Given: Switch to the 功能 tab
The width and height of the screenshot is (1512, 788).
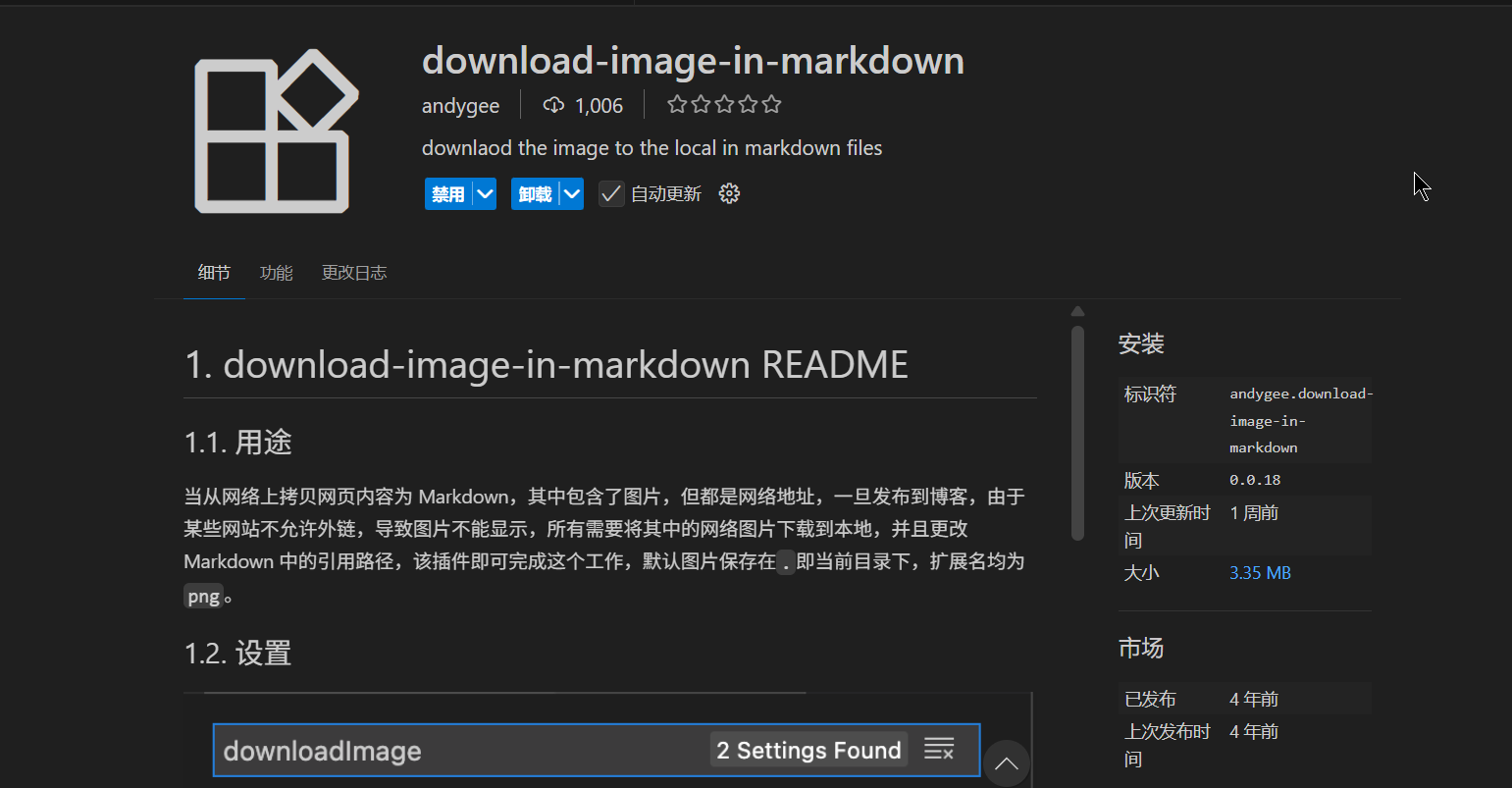Looking at the screenshot, I should 277,273.
